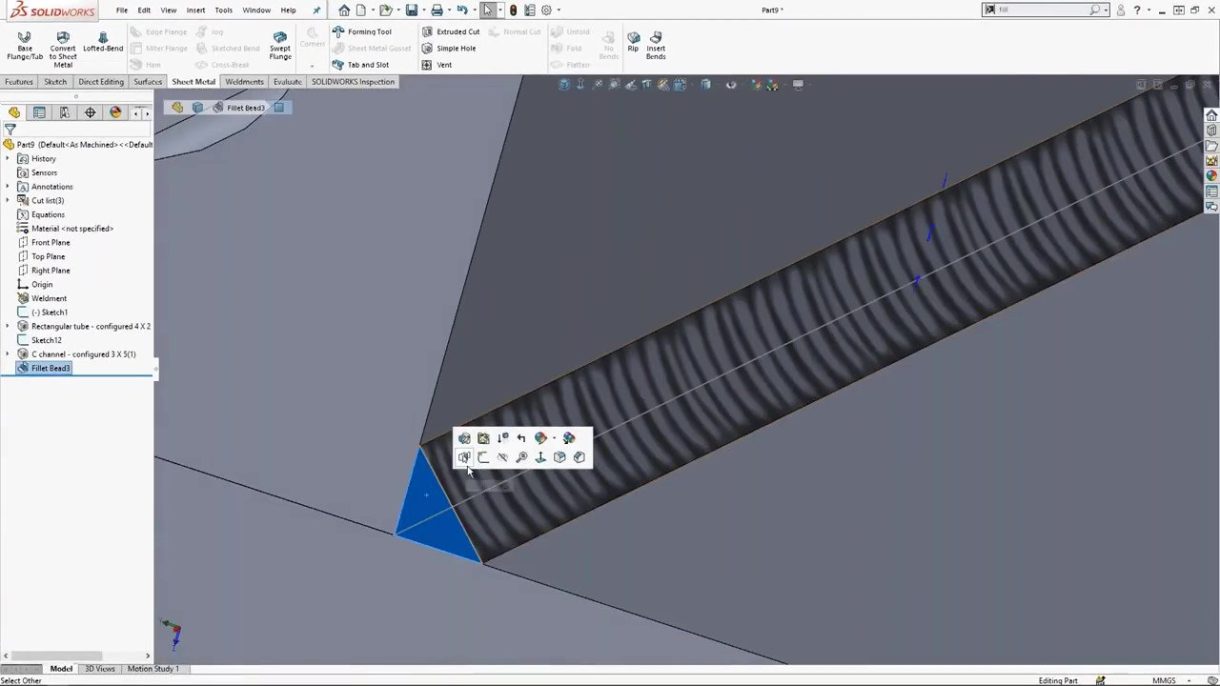Screen dimensions: 1220x686
Task: Open the PropertyManager tab
Action: [40, 113]
